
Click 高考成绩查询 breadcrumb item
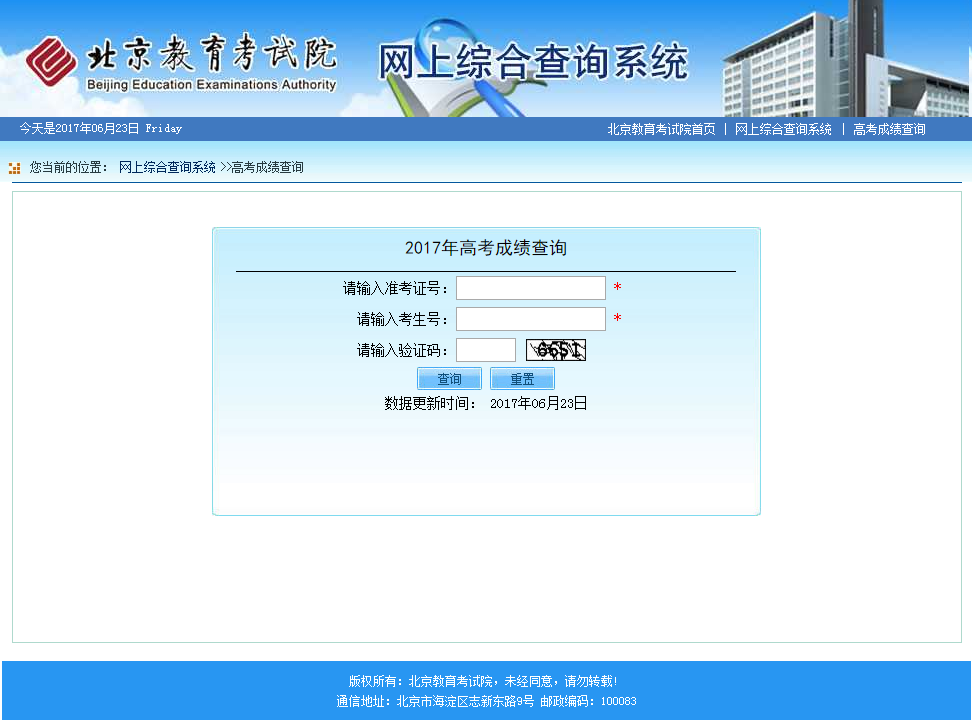coord(267,168)
